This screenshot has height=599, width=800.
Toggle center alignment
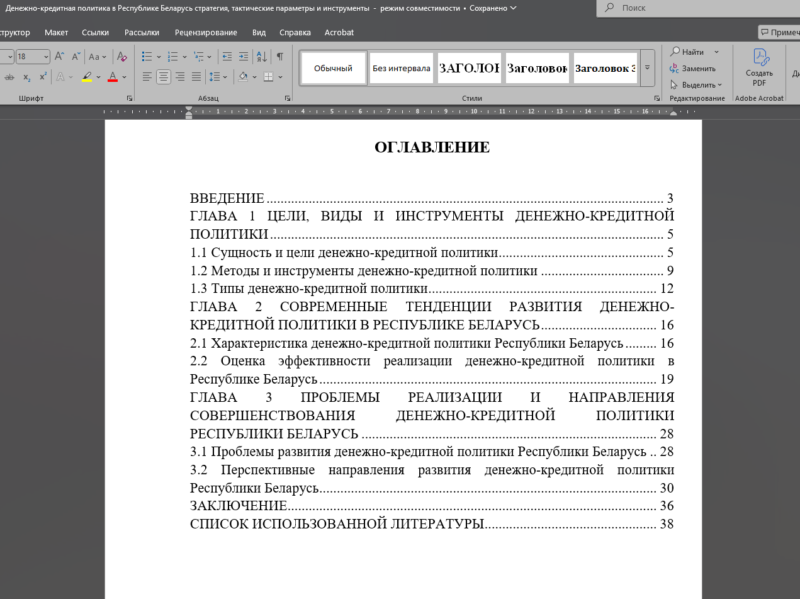coord(163,77)
